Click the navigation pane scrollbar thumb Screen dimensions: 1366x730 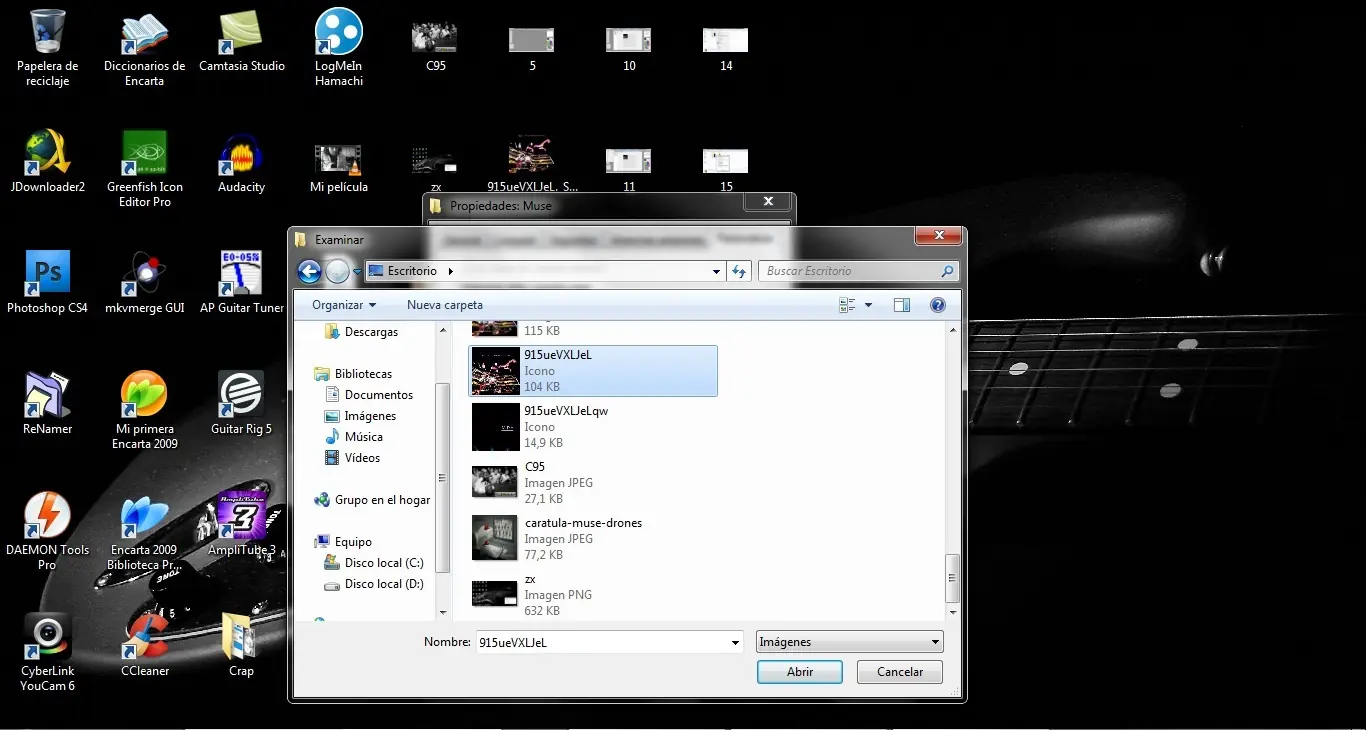click(443, 476)
